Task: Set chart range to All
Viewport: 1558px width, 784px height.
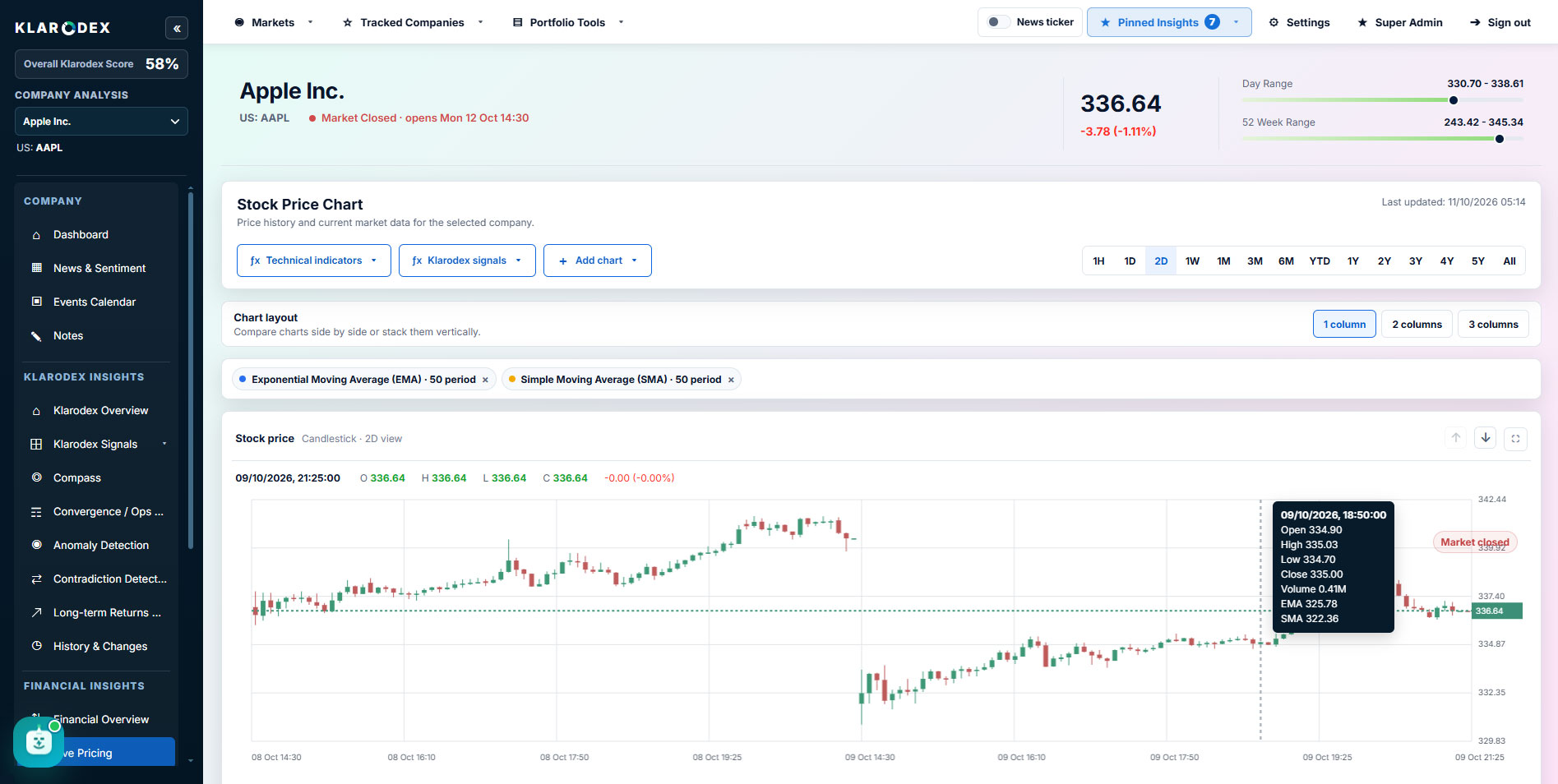Action: [1509, 261]
